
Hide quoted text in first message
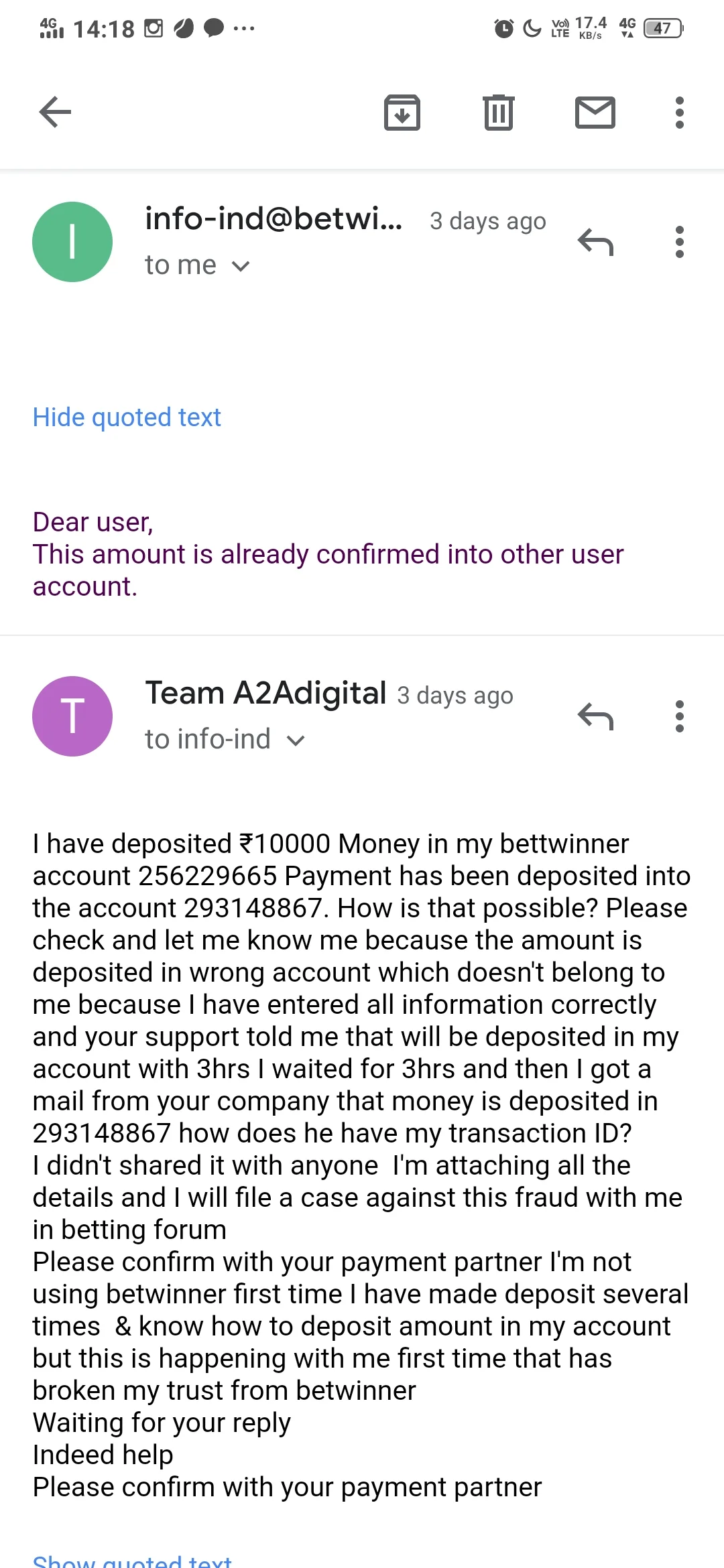(x=127, y=417)
